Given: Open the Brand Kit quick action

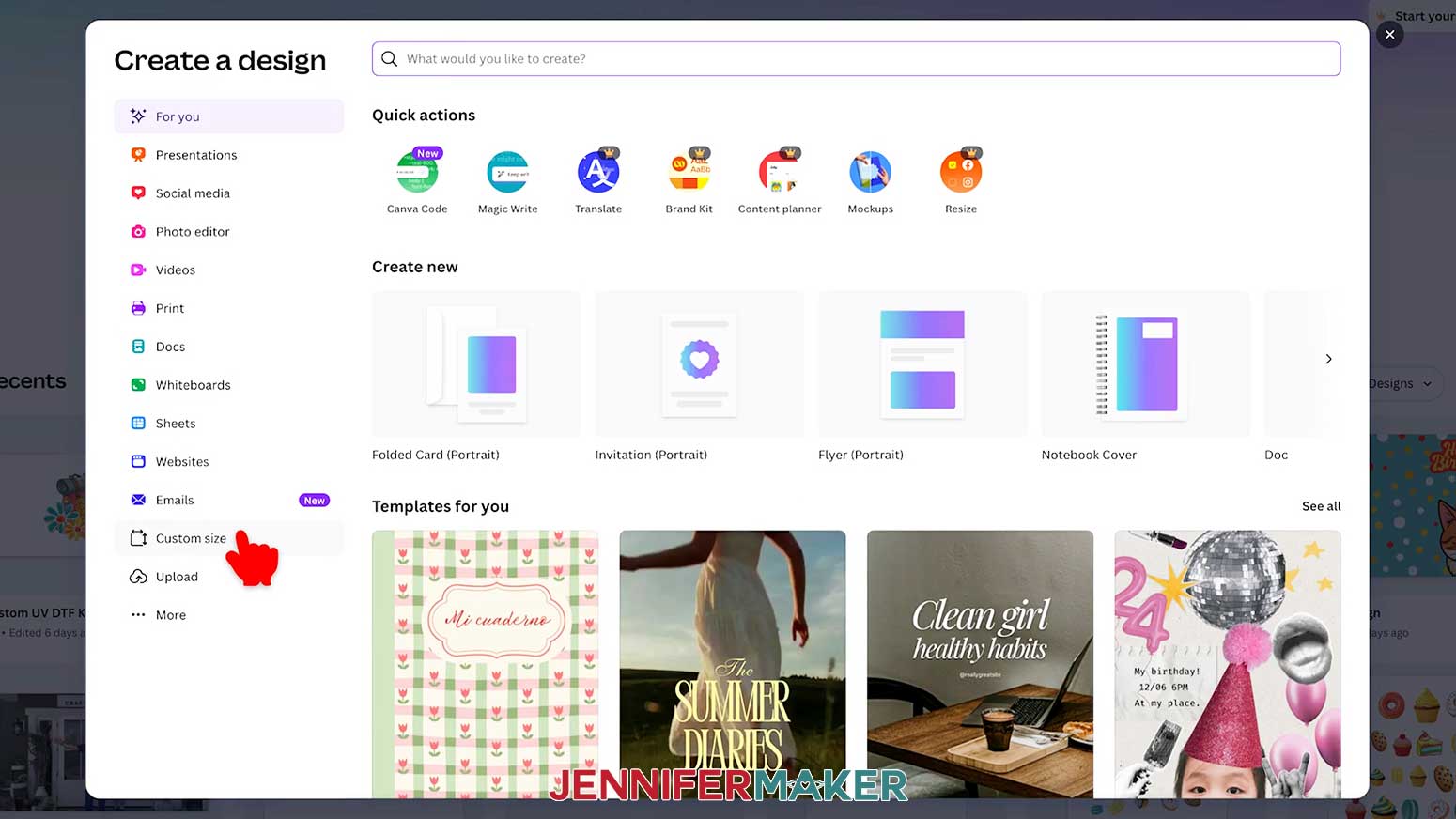Looking at the screenshot, I should click(689, 182).
